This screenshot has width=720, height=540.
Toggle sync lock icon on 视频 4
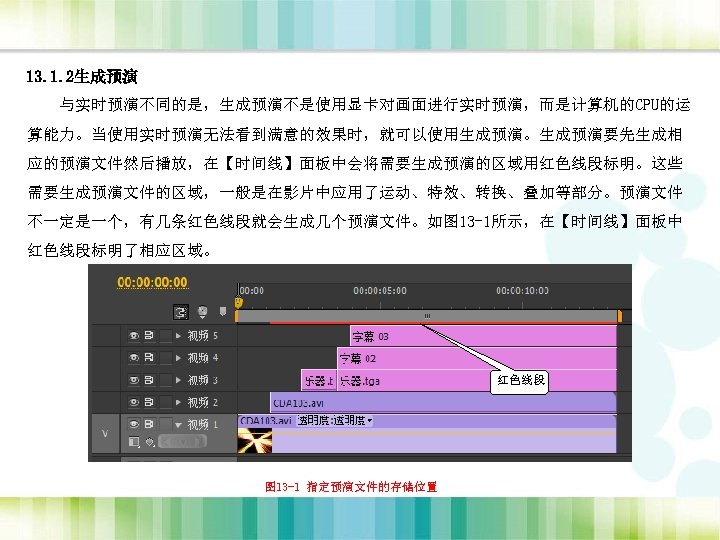149,358
